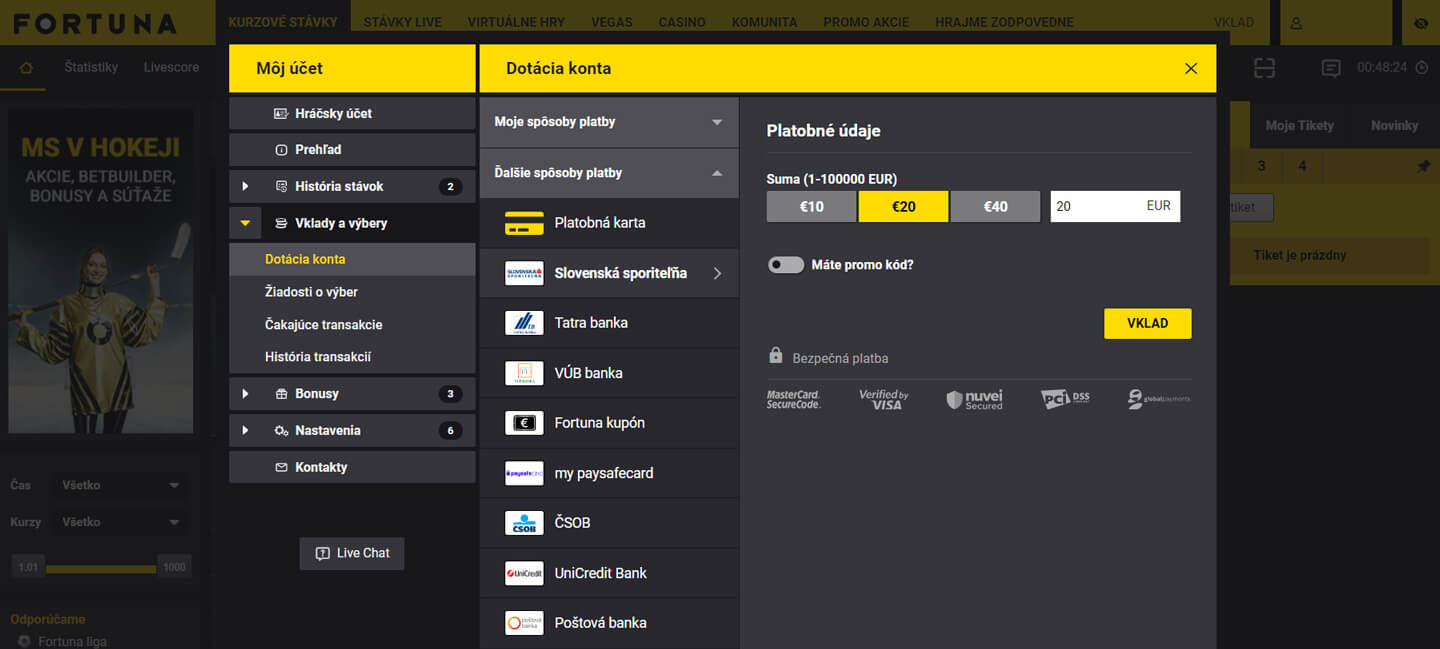This screenshot has width=1440, height=649.
Task: Click the pin icon in ticket panel
Action: coord(1424,166)
